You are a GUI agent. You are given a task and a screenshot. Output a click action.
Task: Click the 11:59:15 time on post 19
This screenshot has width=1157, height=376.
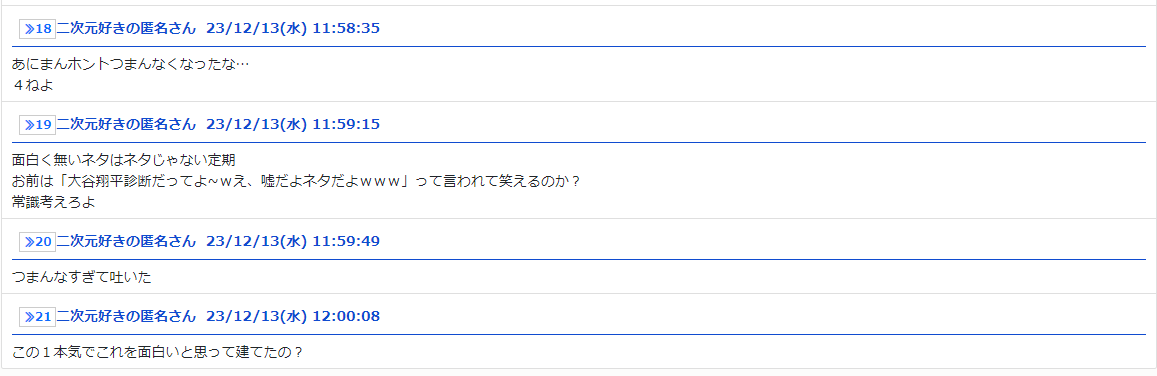pos(346,125)
